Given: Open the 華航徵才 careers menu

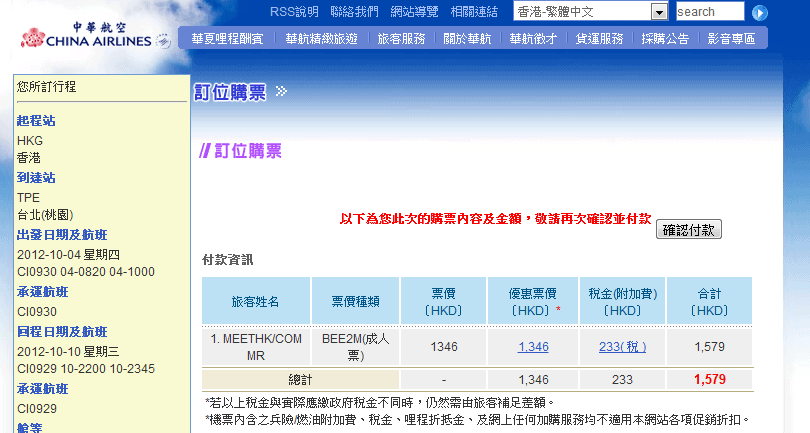Looking at the screenshot, I should click(x=533, y=39).
